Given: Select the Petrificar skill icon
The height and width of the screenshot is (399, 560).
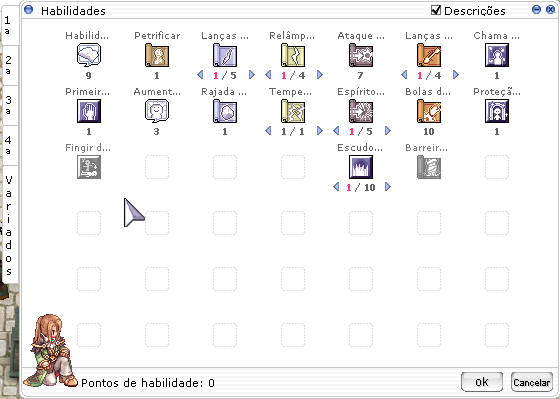Looking at the screenshot, I should click(x=157, y=55).
